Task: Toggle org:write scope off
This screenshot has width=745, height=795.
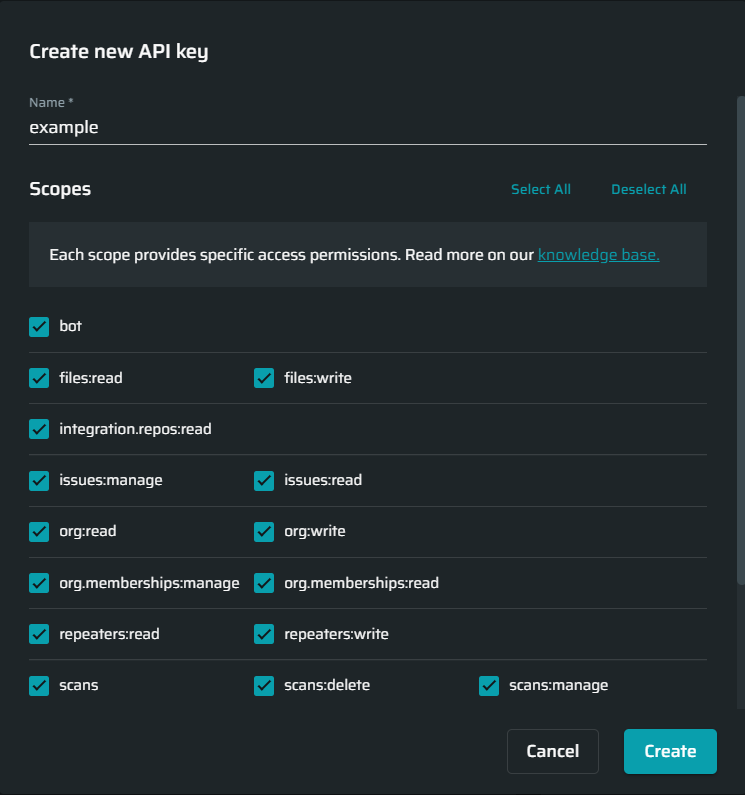Action: pyautogui.click(x=264, y=531)
